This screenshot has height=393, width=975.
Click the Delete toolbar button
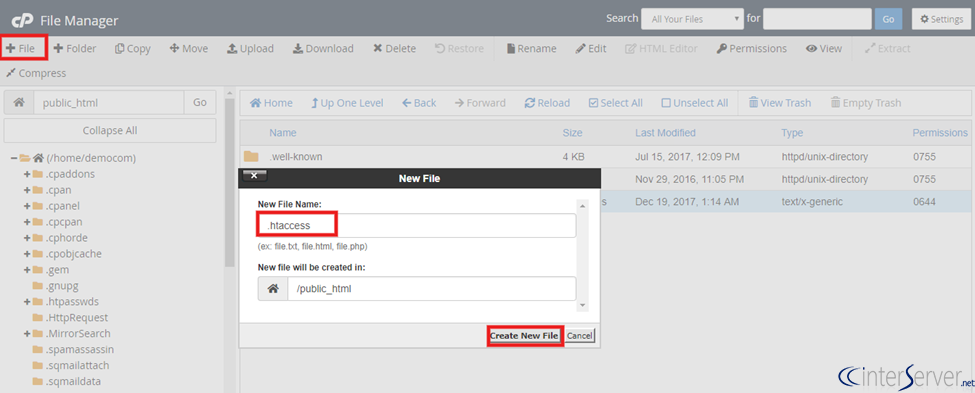point(394,49)
